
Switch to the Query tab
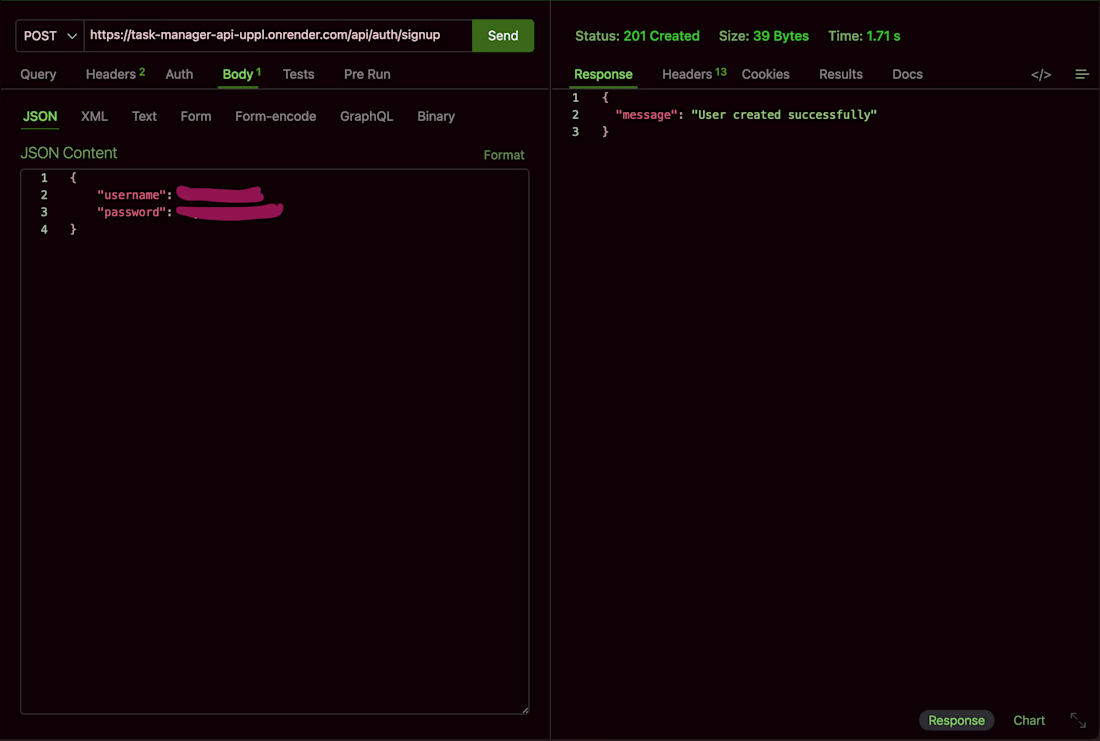38,74
